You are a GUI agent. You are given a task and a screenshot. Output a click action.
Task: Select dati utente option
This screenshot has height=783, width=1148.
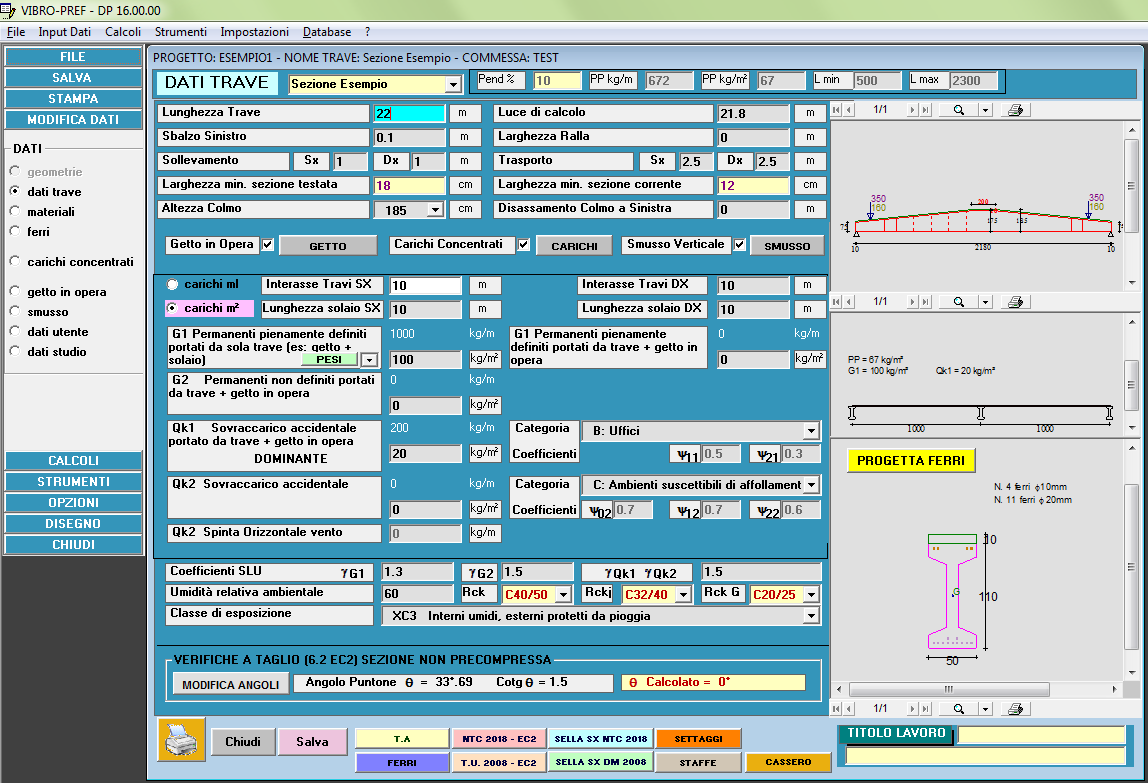click(15, 331)
